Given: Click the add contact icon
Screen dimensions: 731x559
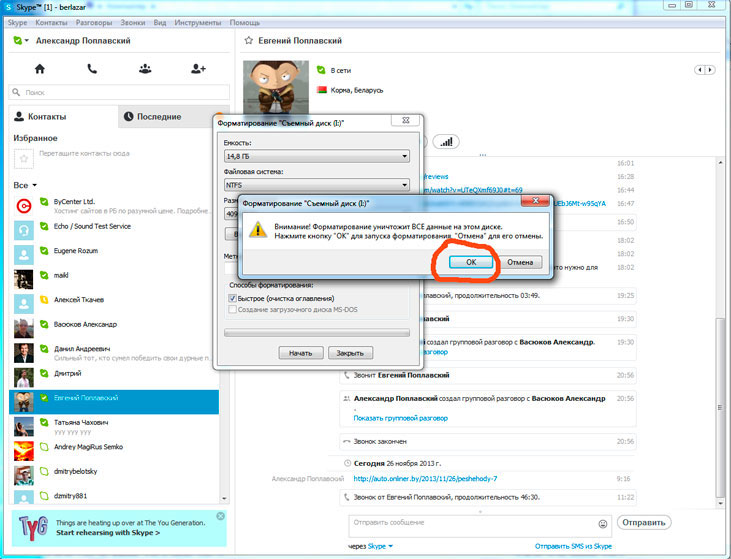Looking at the screenshot, I should point(198,69).
